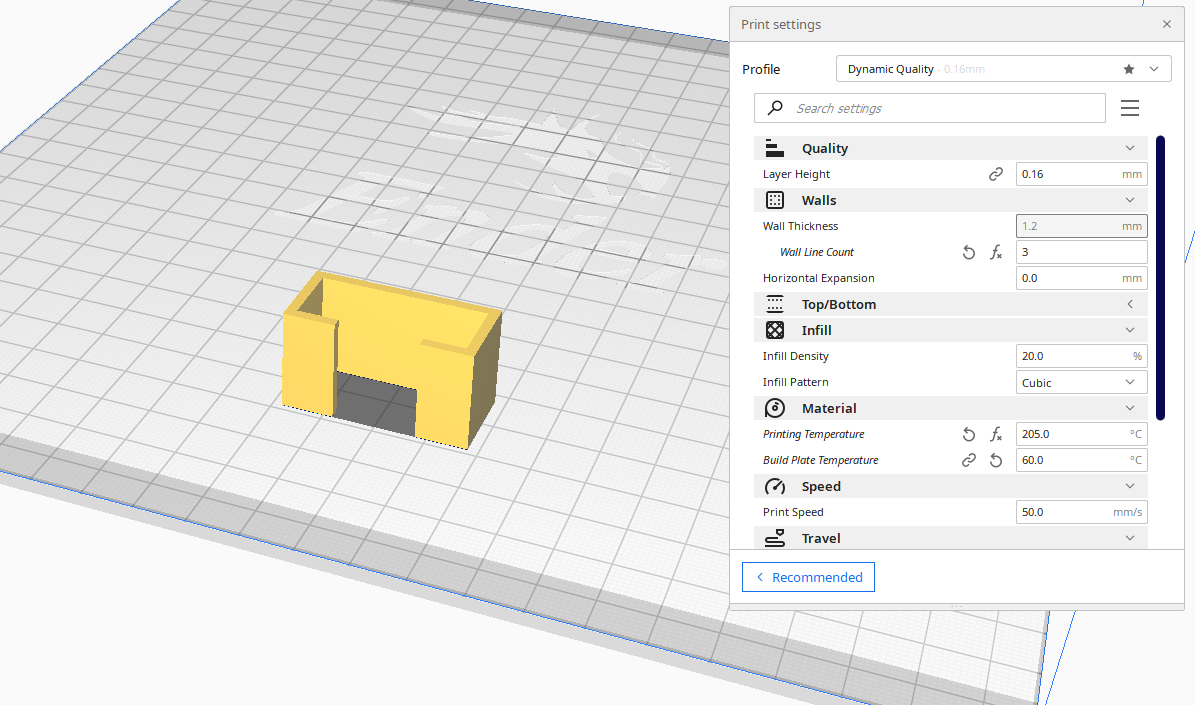Viewport: 1195px width, 705px height.
Task: Click the Build Plate Temperature label
Action: click(x=820, y=460)
